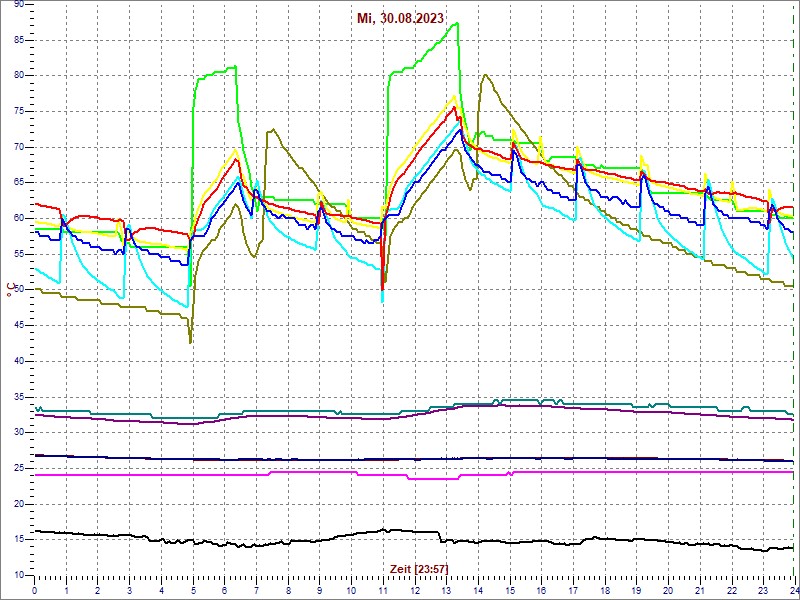Image resolution: width=800 pixels, height=600 pixels.
Task: Click hour 18 on the time axis
Action: pos(604,588)
